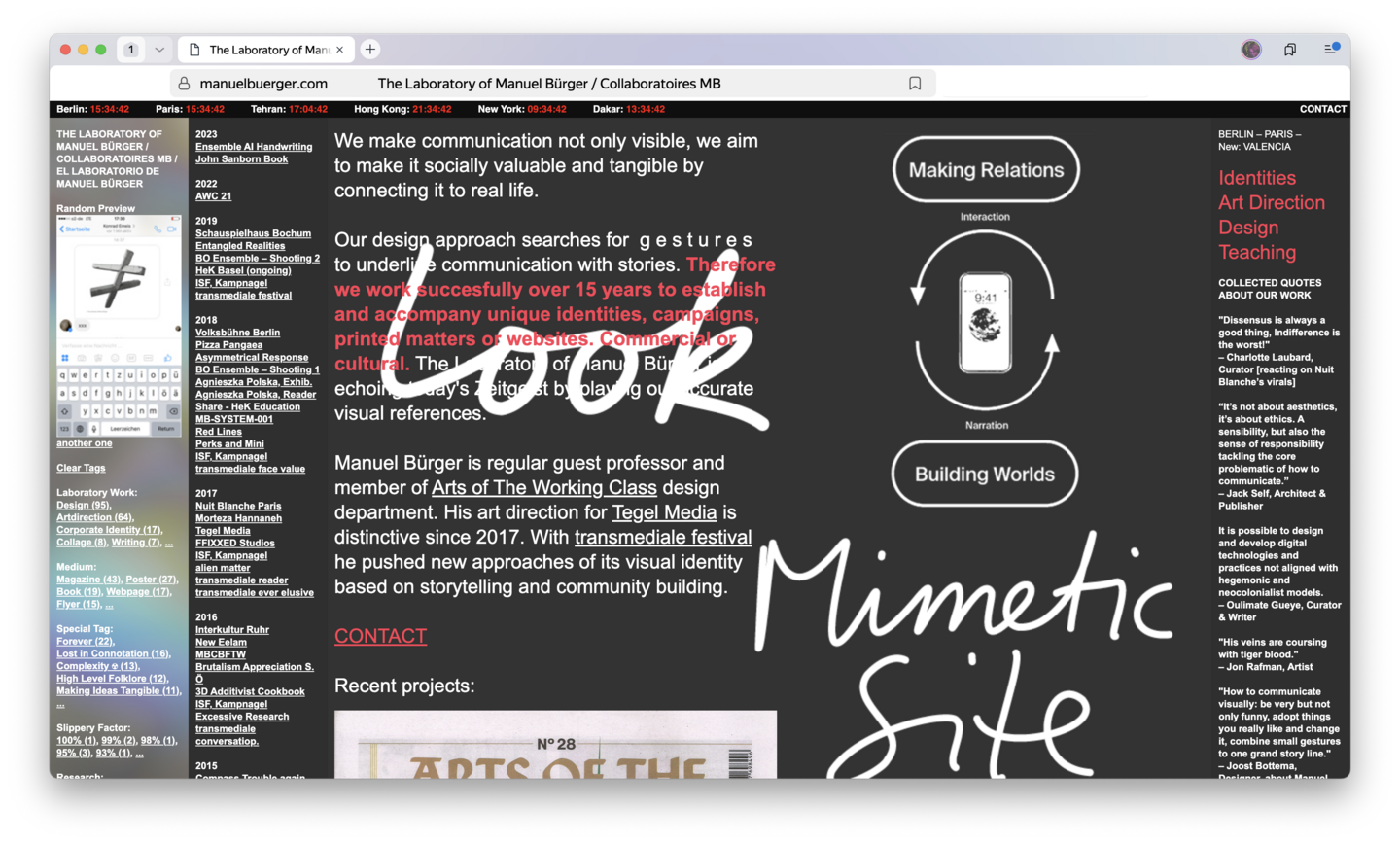
Task: Open the Nuit Blanche Paris project
Action: click(x=238, y=506)
